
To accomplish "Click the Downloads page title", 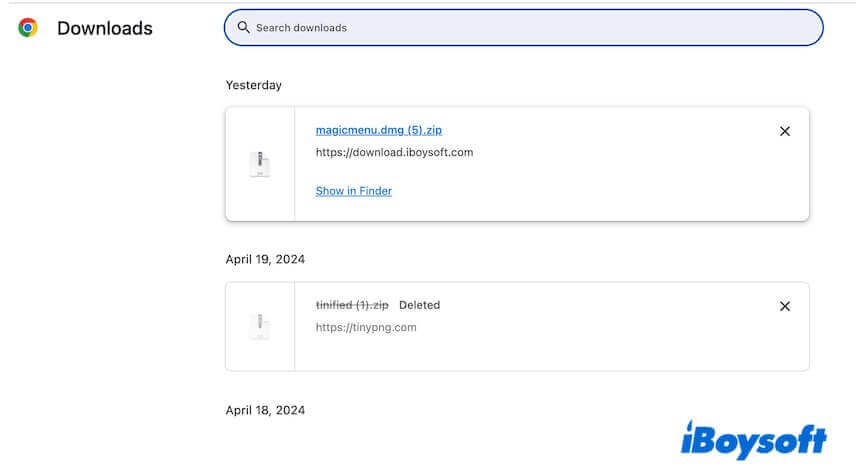I will click(x=105, y=28).
